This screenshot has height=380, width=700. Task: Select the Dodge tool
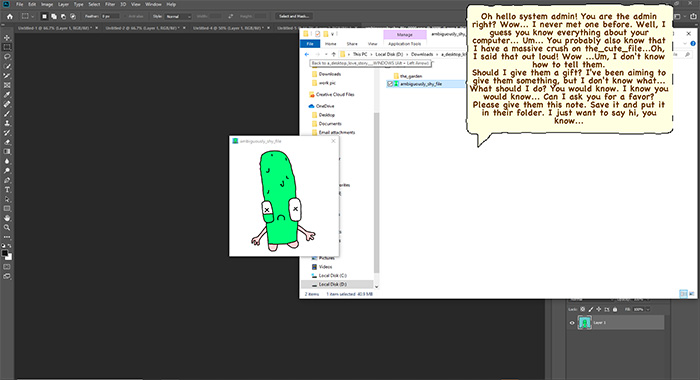7,171
